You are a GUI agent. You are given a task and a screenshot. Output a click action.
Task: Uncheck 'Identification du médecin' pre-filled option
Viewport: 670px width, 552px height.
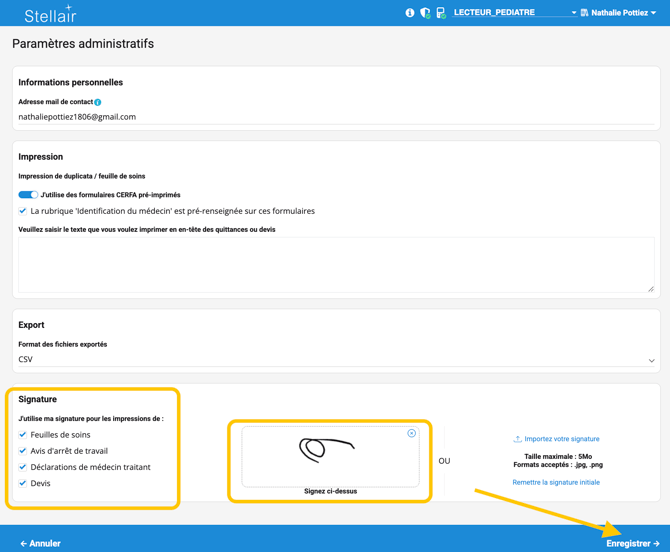coord(23,211)
